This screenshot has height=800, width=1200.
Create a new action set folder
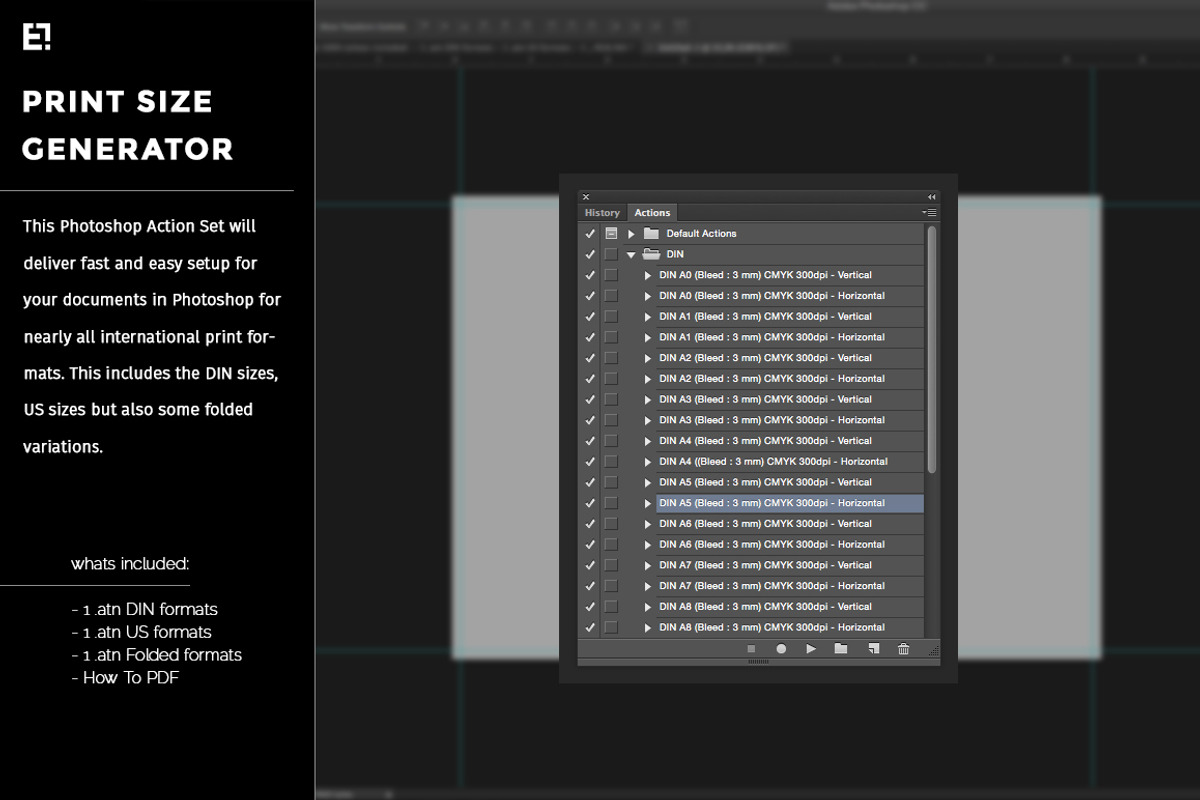click(841, 649)
